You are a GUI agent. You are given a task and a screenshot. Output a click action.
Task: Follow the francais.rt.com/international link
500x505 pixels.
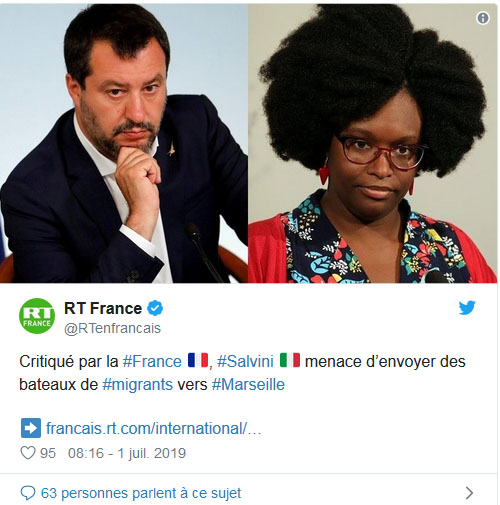click(154, 428)
